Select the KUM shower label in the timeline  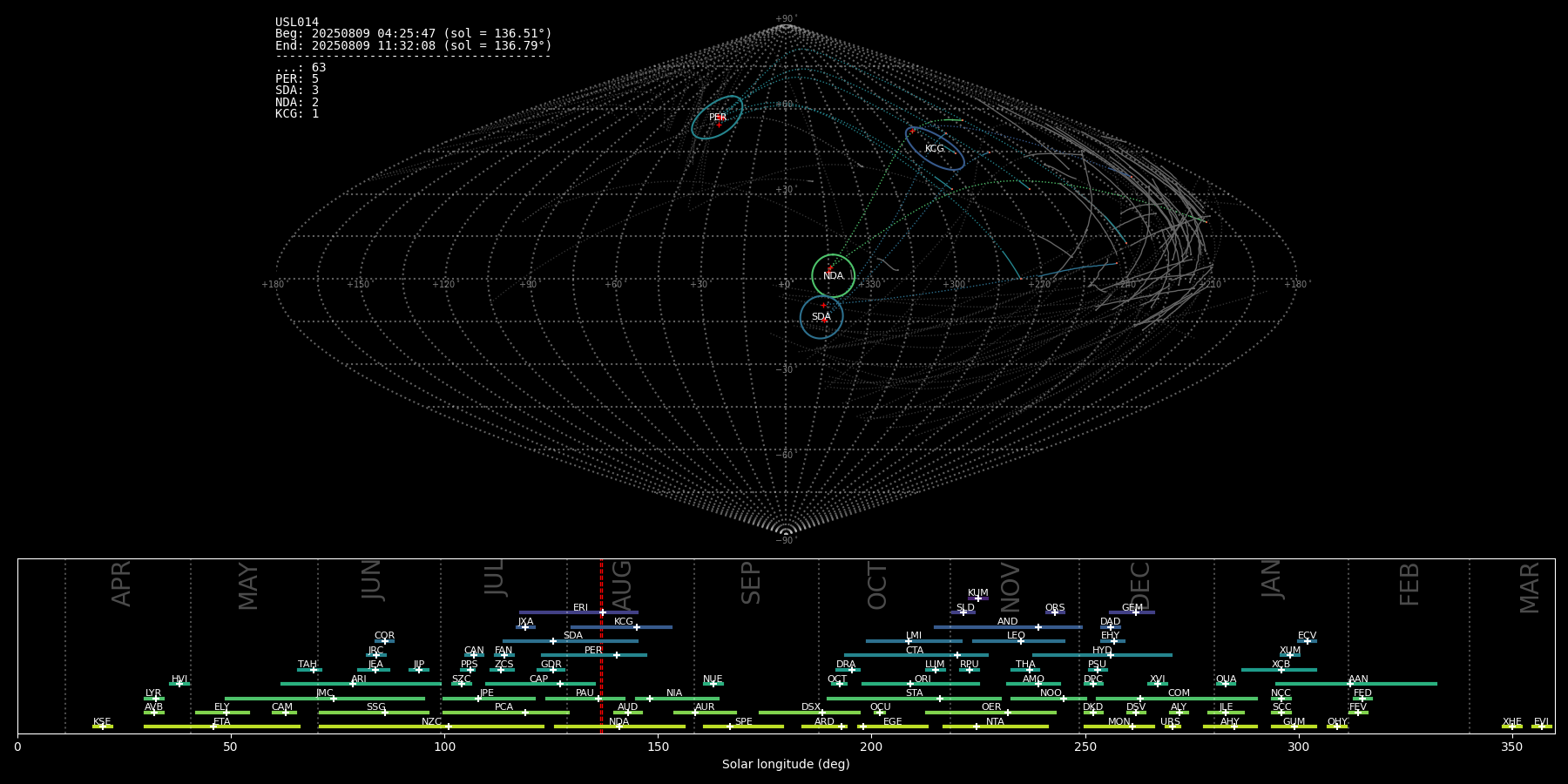[978, 593]
